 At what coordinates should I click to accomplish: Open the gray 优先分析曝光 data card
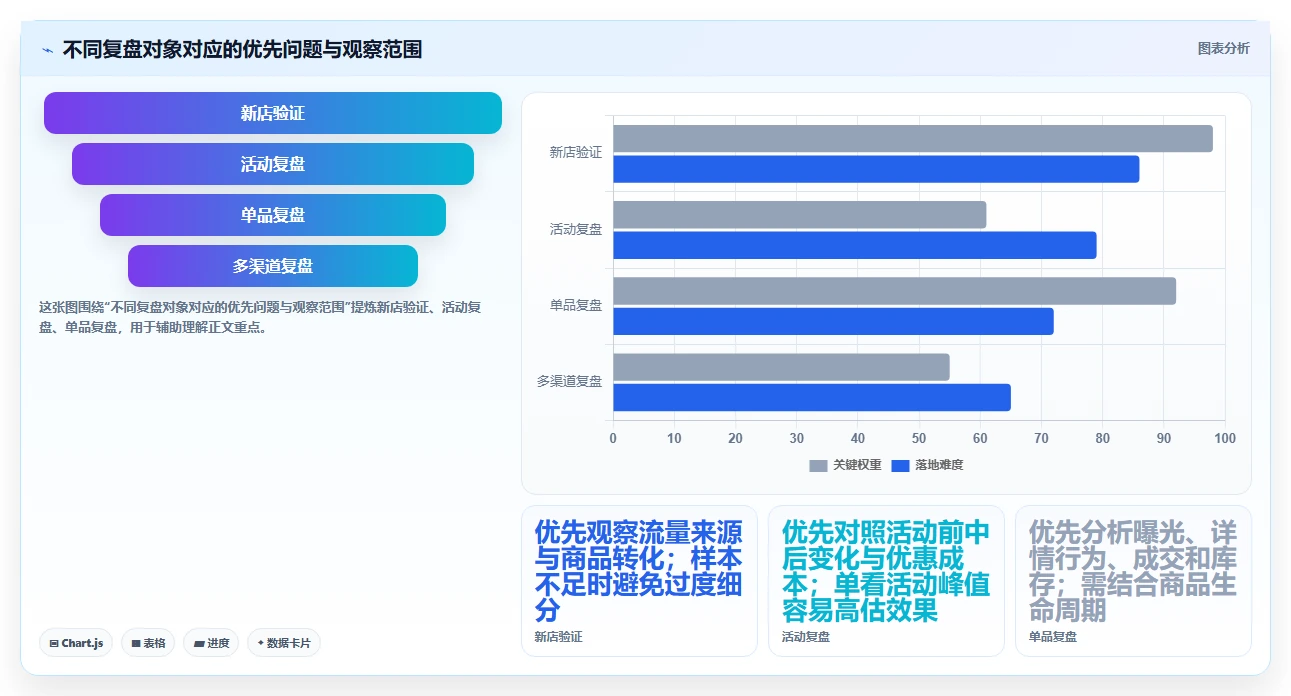click(1133, 581)
